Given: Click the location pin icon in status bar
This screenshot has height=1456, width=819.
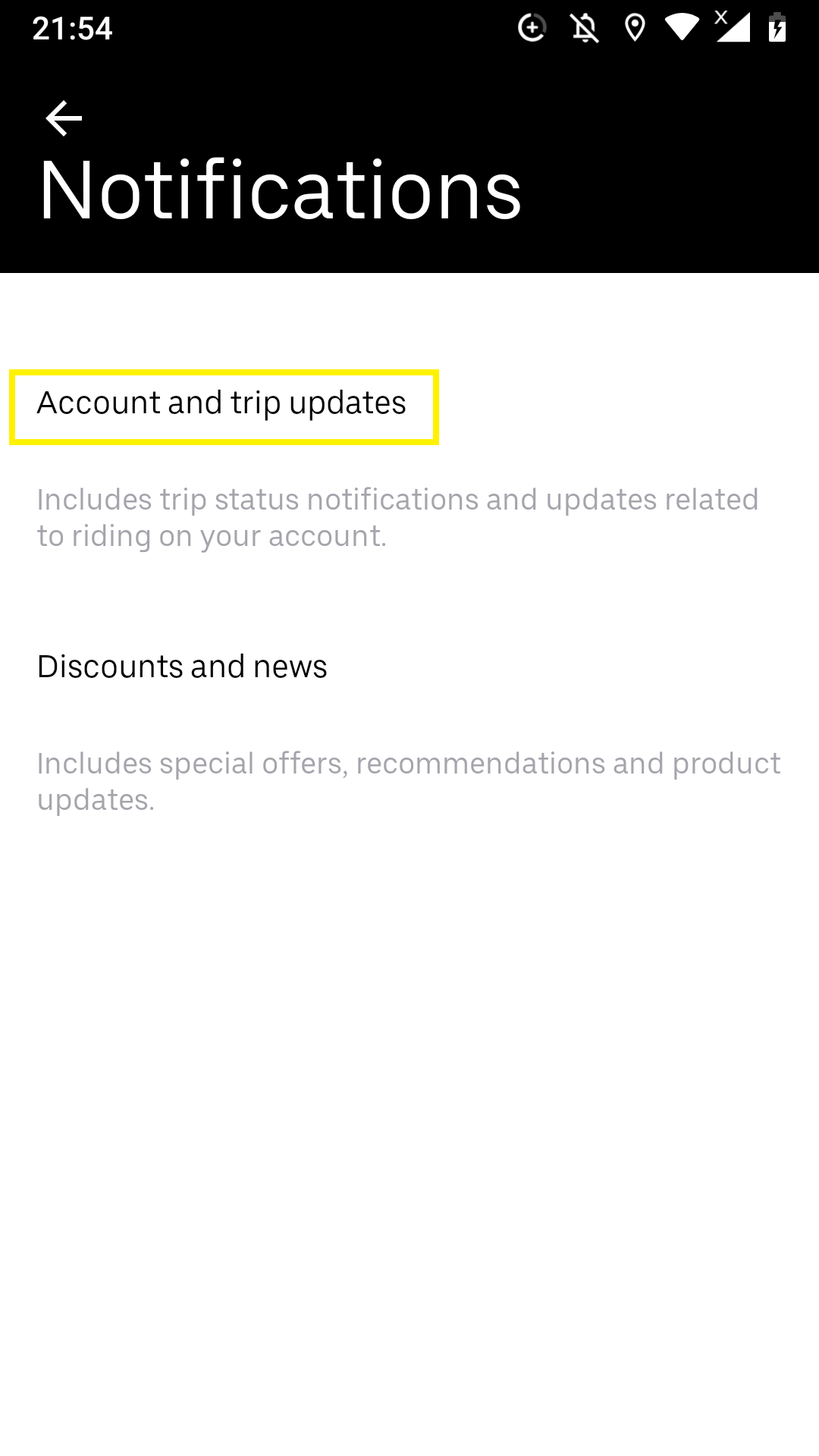Looking at the screenshot, I should point(634,27).
